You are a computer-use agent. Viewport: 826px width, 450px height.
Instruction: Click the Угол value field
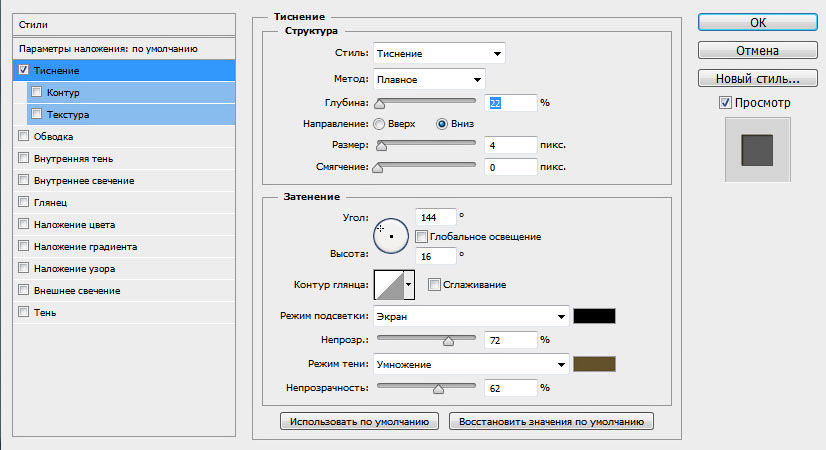pos(436,217)
